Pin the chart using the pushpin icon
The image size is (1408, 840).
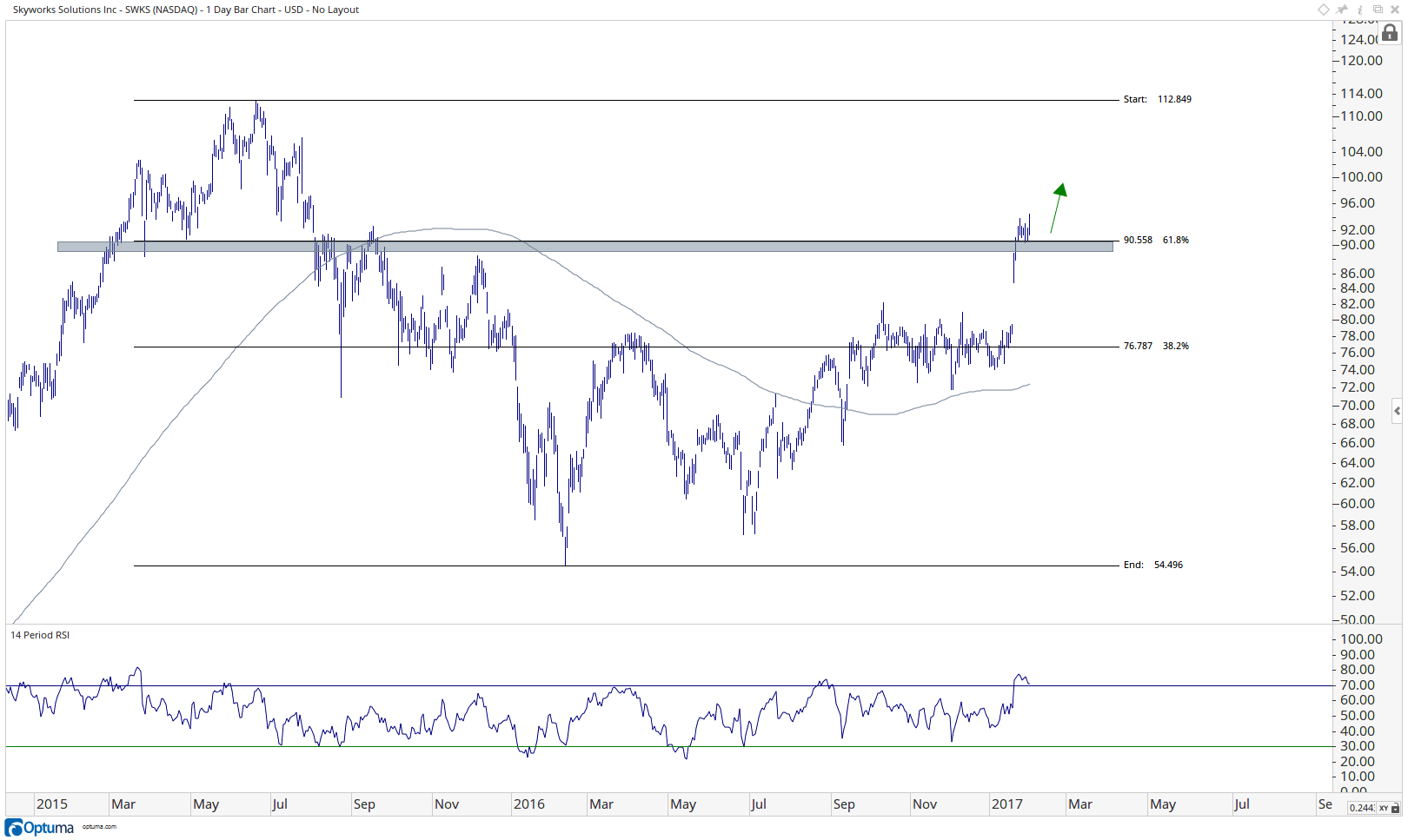coord(1343,10)
